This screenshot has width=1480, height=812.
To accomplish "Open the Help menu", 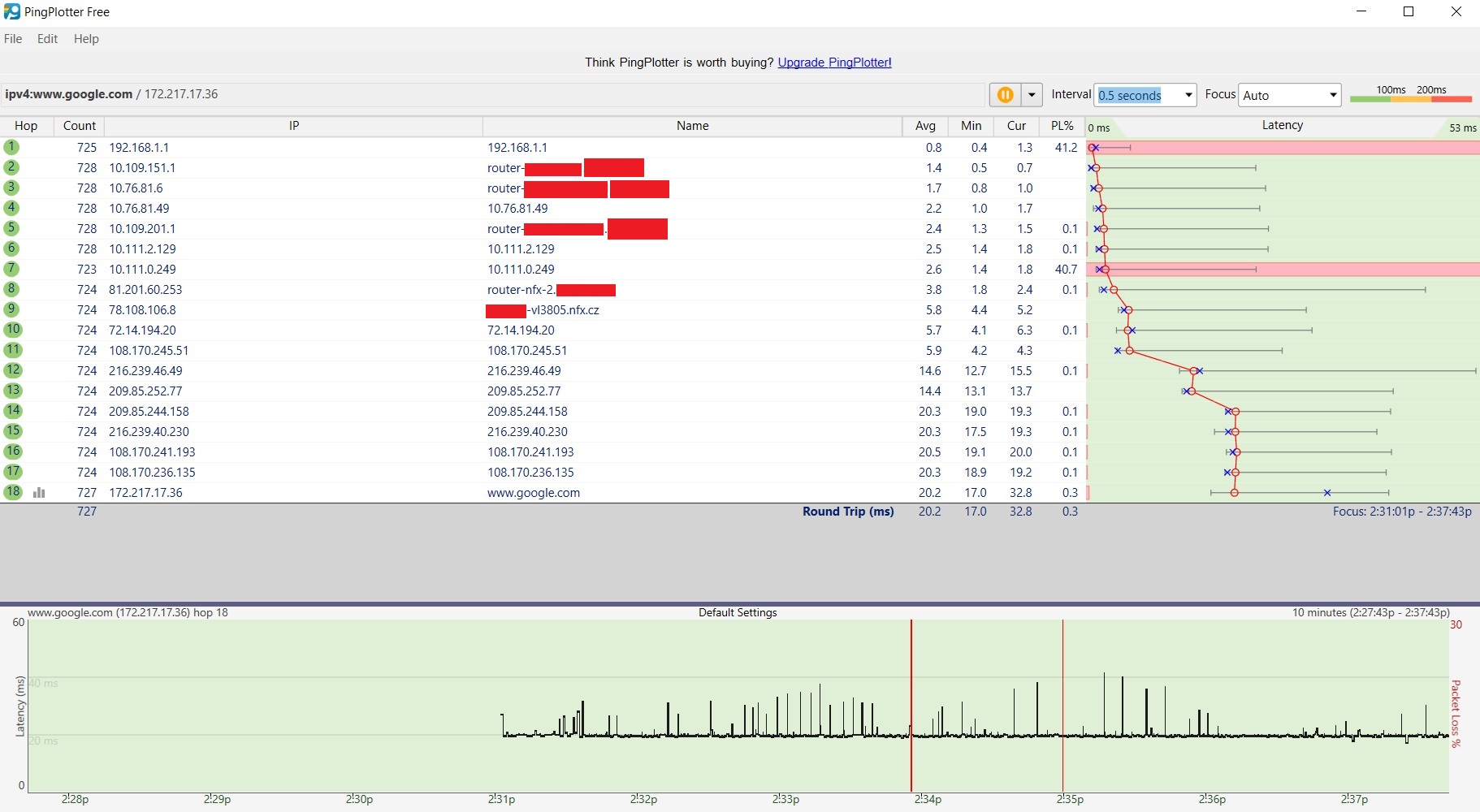I will 86,39.
